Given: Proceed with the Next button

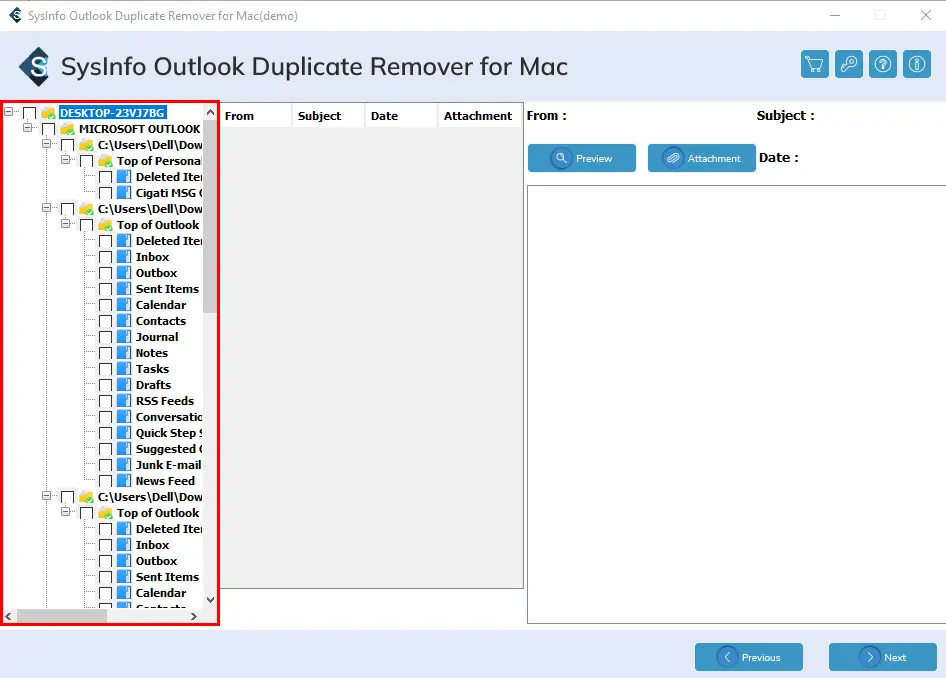Looking at the screenshot, I should pyautogui.click(x=883, y=657).
